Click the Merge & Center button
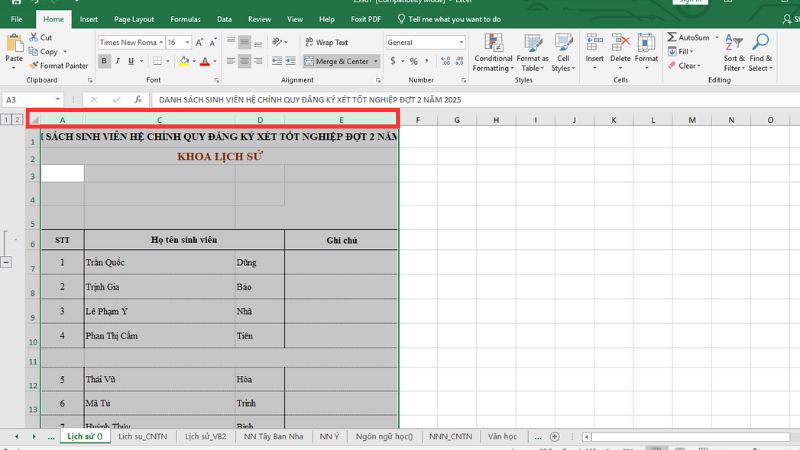Screen dimensions: 800x450 pos(337,61)
